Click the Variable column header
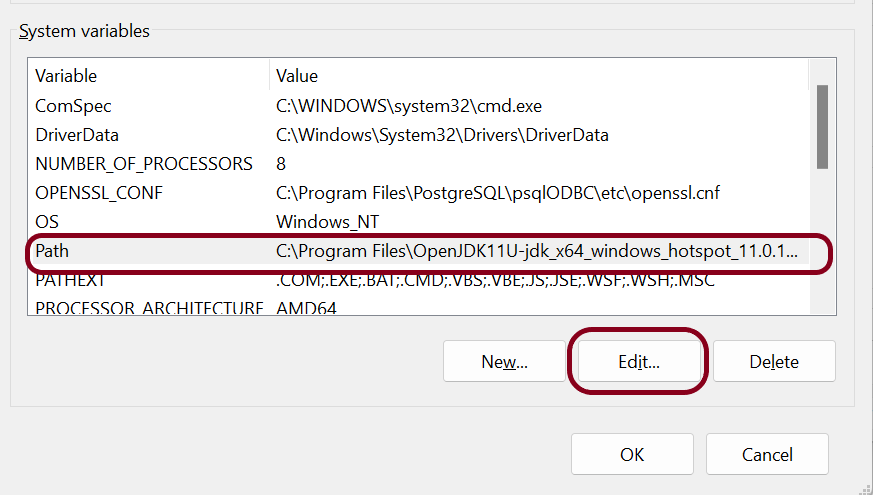This screenshot has width=873, height=495. (66, 76)
